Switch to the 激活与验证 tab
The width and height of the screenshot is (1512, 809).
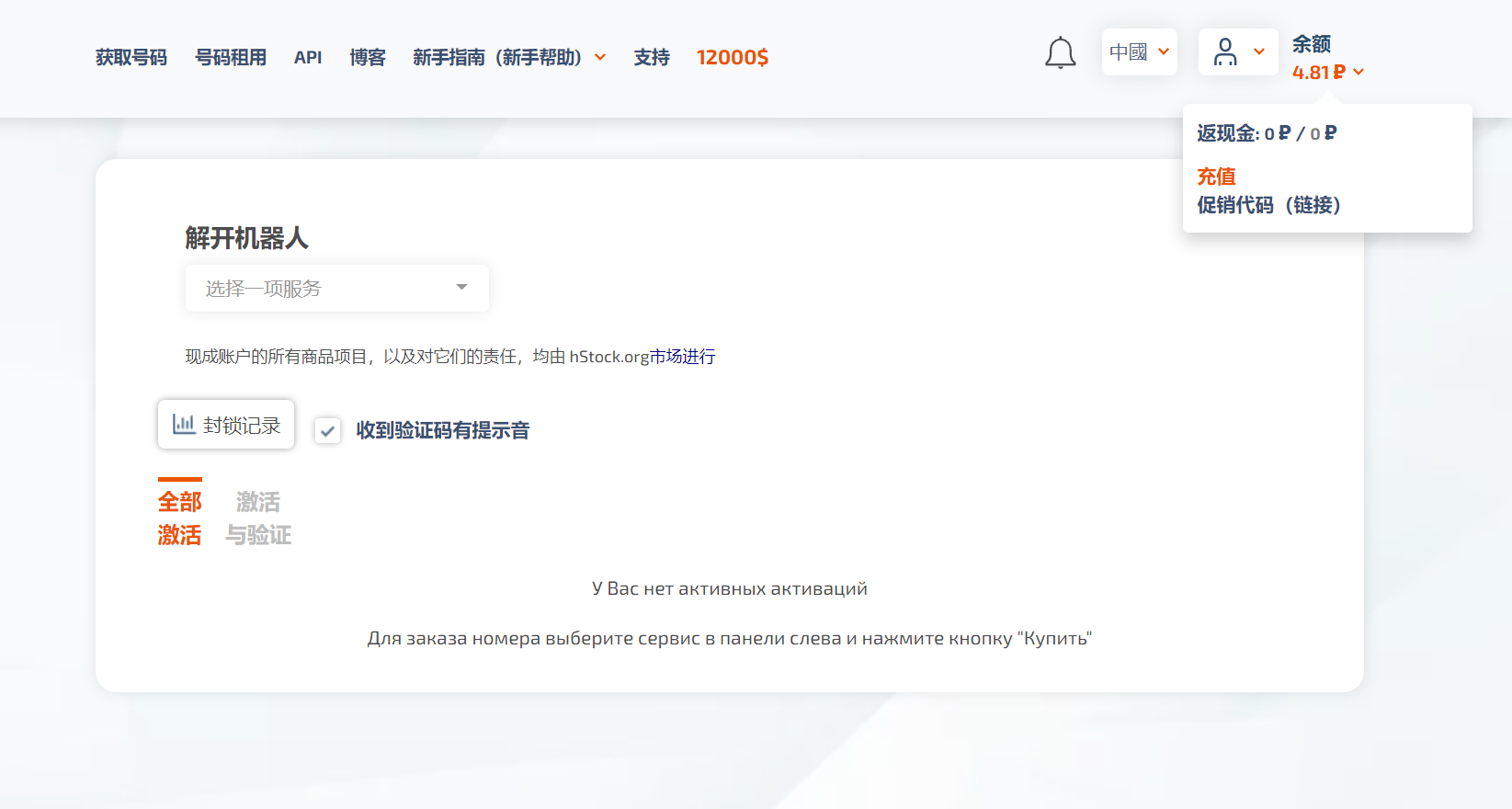(x=258, y=518)
